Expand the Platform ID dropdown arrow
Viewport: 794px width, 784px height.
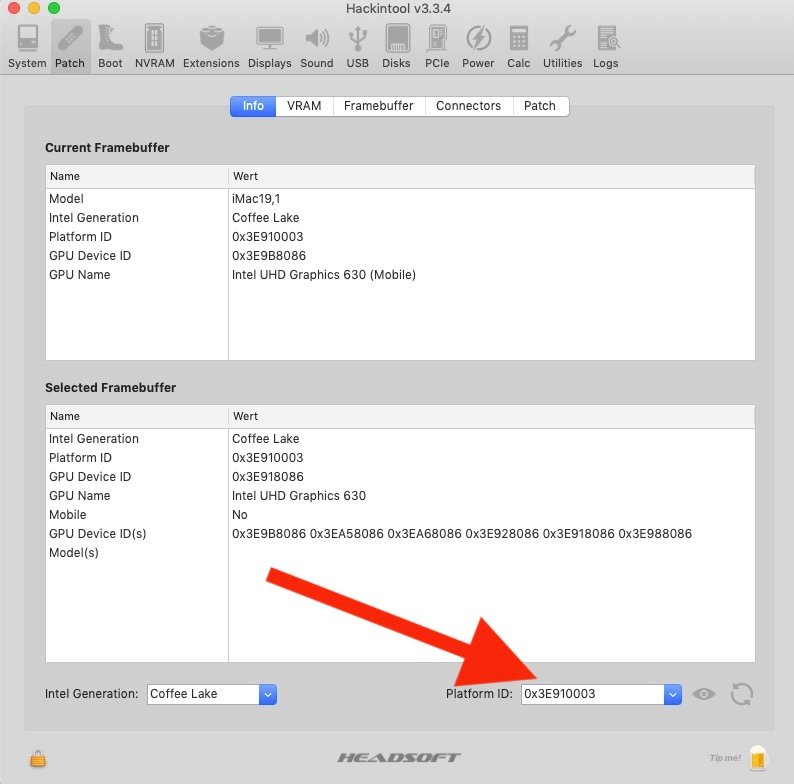(x=672, y=694)
